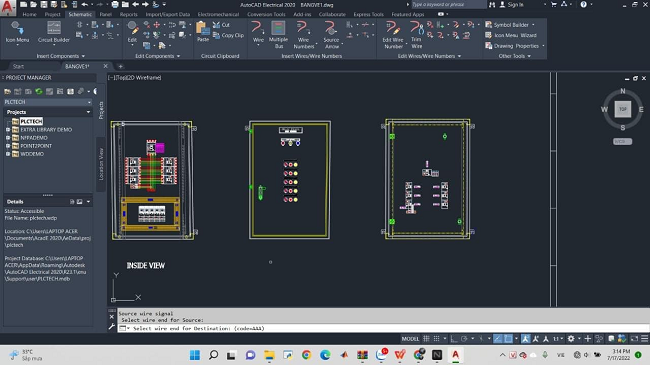
Task: Click the Source Arrow tool
Action: [331, 35]
